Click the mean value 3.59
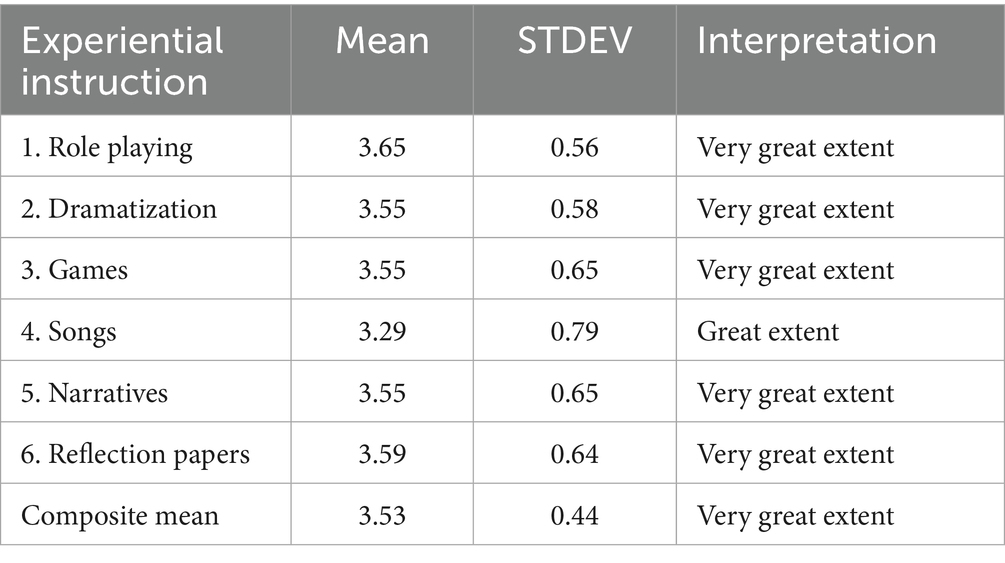The height and width of the screenshot is (563, 1005). [x=382, y=454]
